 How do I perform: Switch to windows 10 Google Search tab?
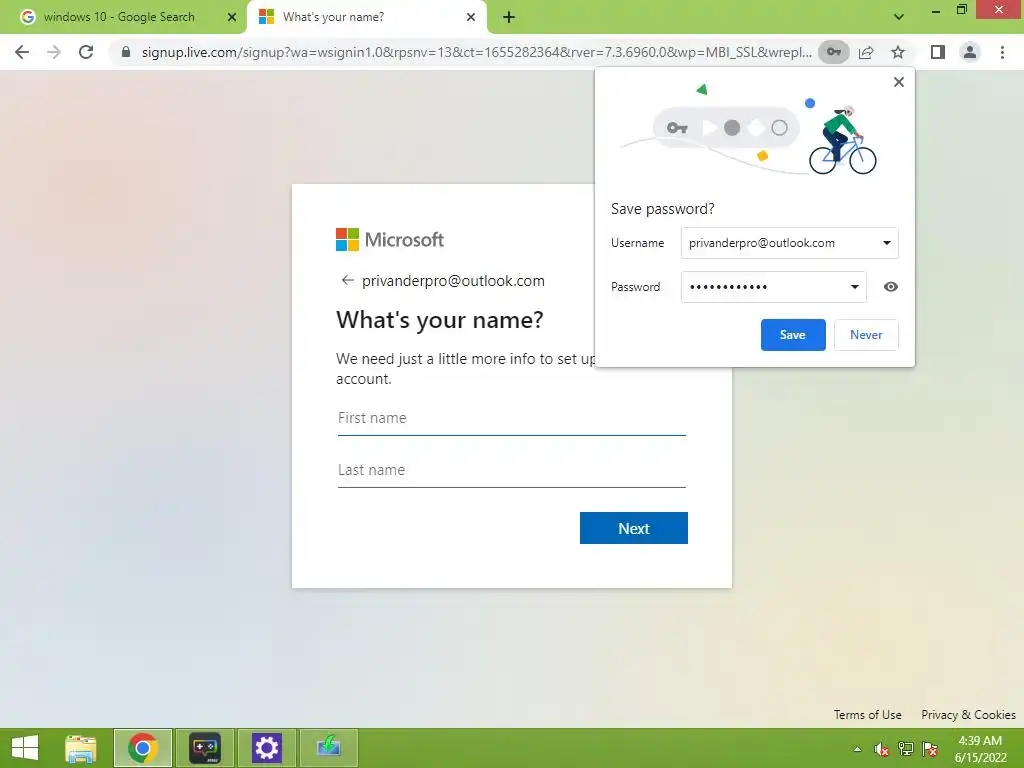pyautogui.click(x=120, y=17)
